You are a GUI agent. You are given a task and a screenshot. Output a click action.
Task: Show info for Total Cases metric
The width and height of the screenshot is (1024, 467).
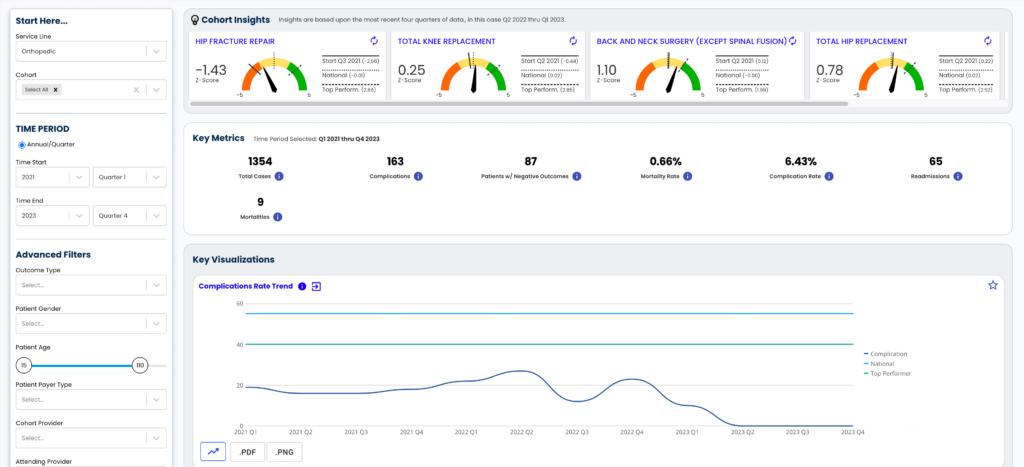(279, 176)
